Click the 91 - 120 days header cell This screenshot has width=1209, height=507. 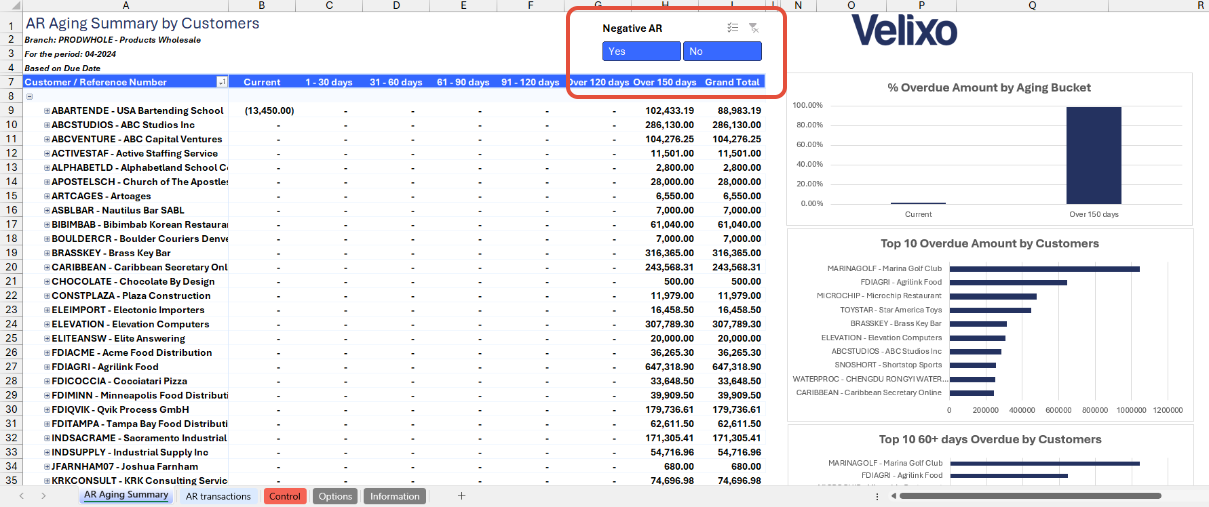(x=532, y=82)
